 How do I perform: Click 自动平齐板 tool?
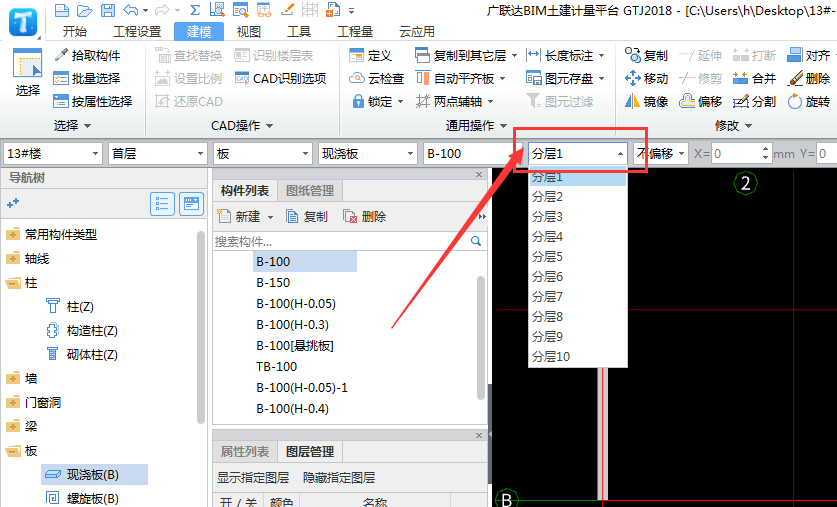tap(461, 78)
